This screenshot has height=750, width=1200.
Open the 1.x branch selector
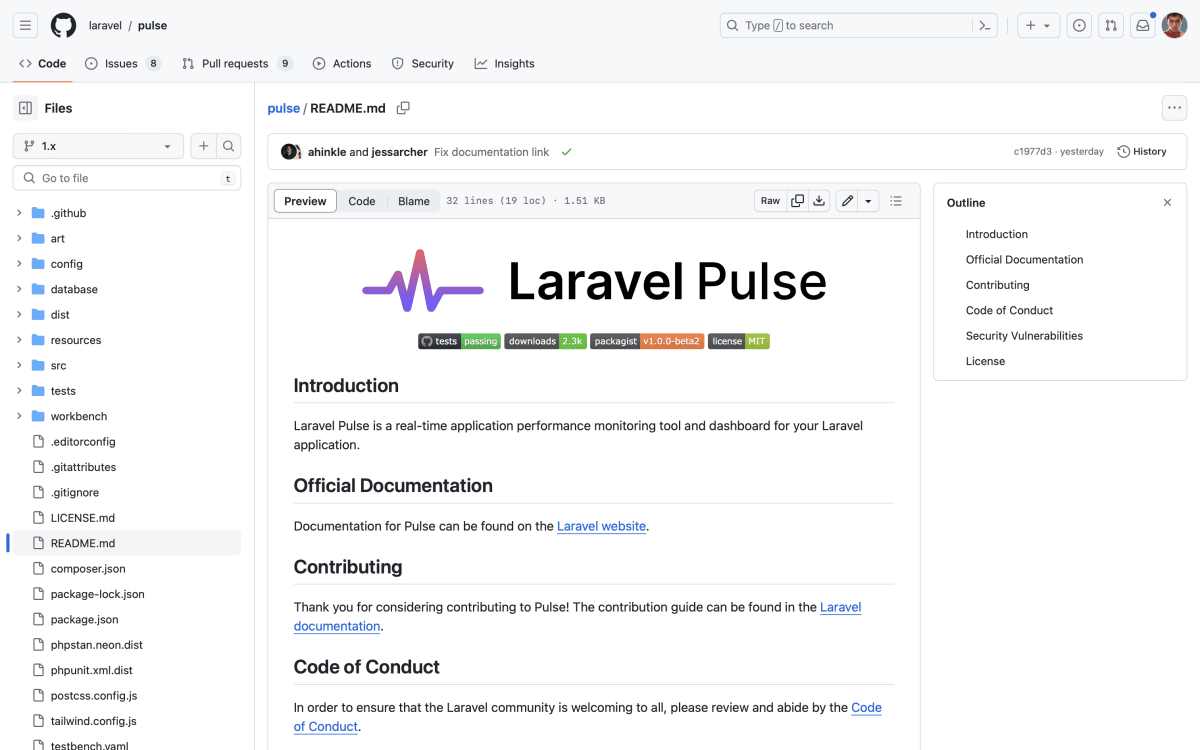tap(98, 146)
